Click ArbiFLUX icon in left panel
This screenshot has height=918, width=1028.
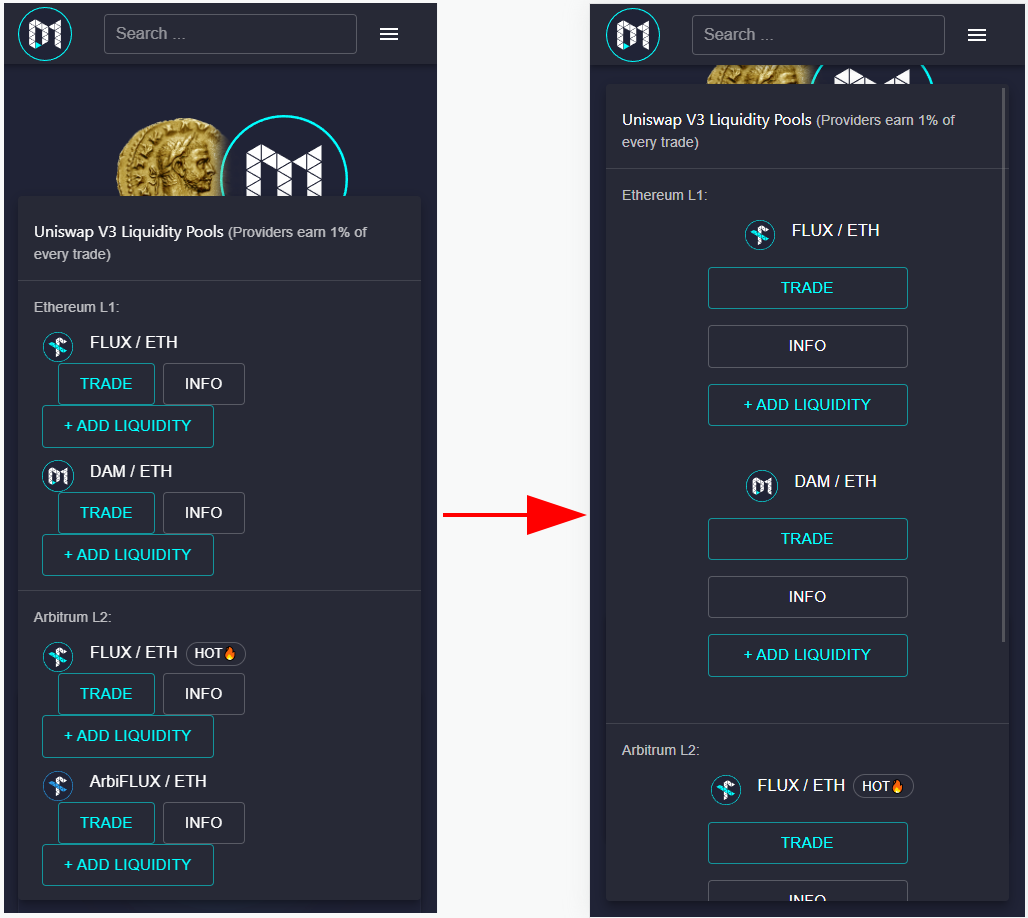[x=58, y=786]
